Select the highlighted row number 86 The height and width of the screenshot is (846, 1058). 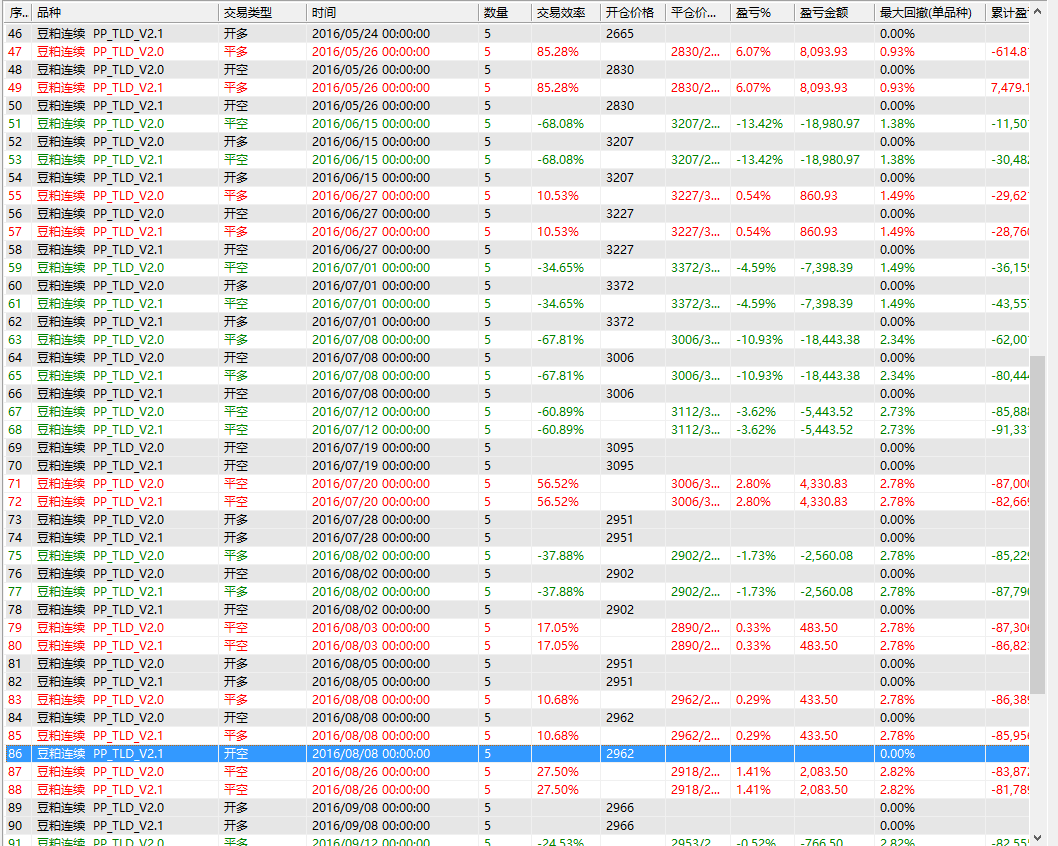15,754
